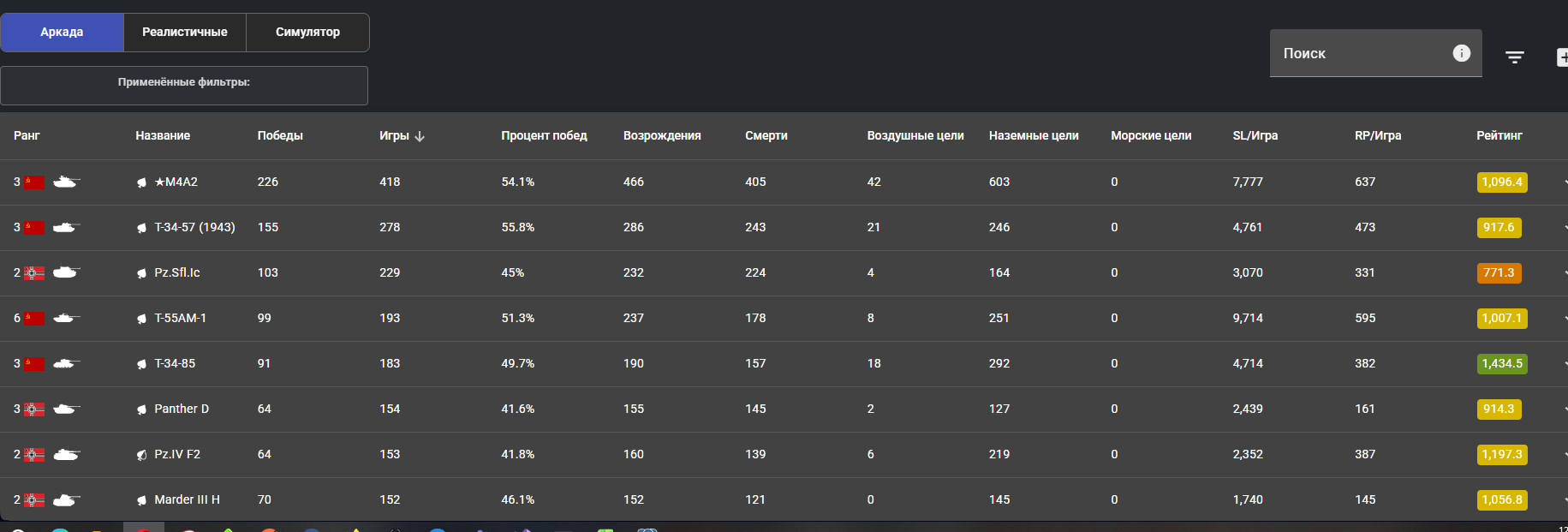Viewport: 1568px width, 532px height.
Task: Expand the Pz.Sfl.Ic row chevron
Action: tap(1564, 273)
